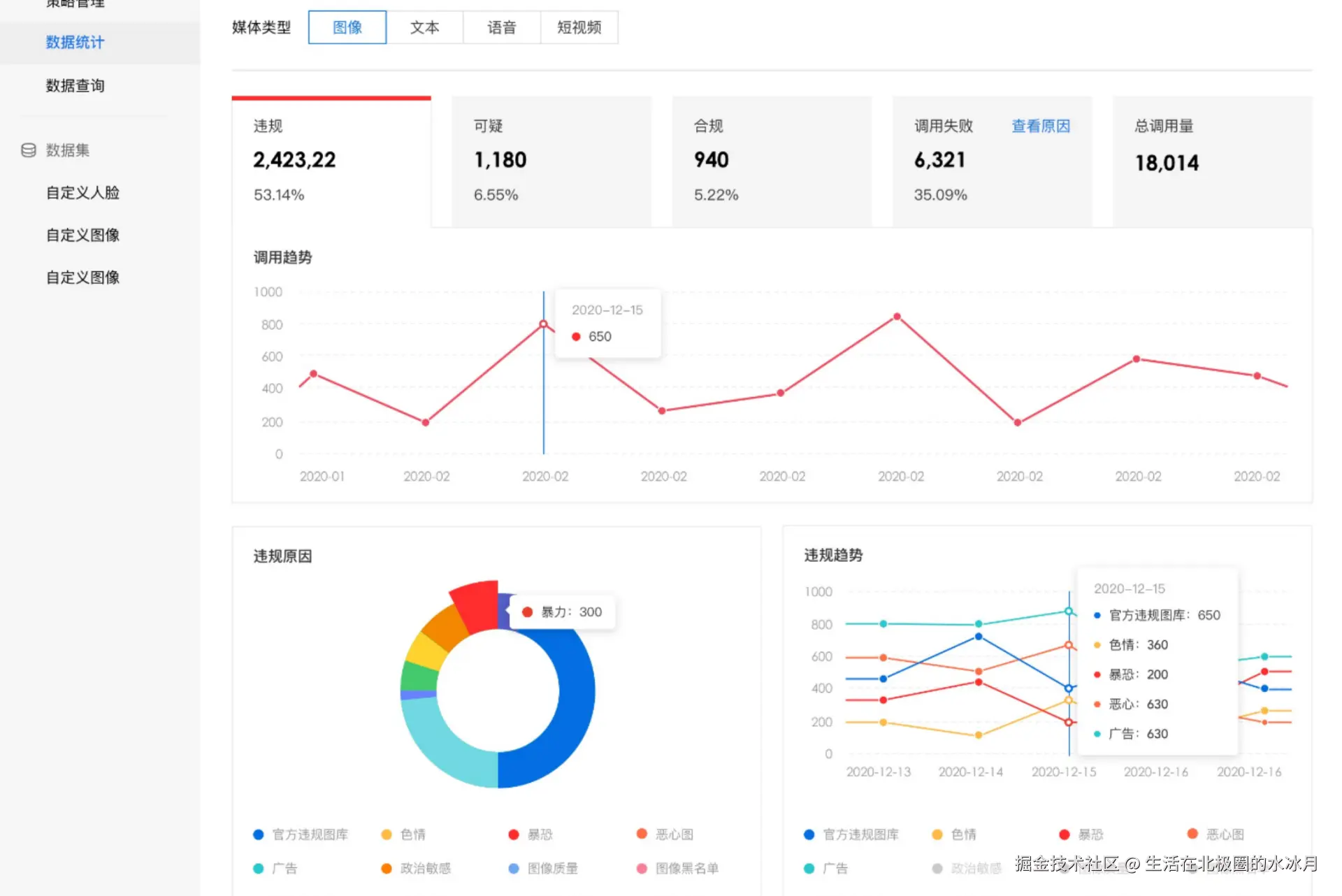Open 数据查询 in the sidebar
The image size is (1342, 896).
75,86
